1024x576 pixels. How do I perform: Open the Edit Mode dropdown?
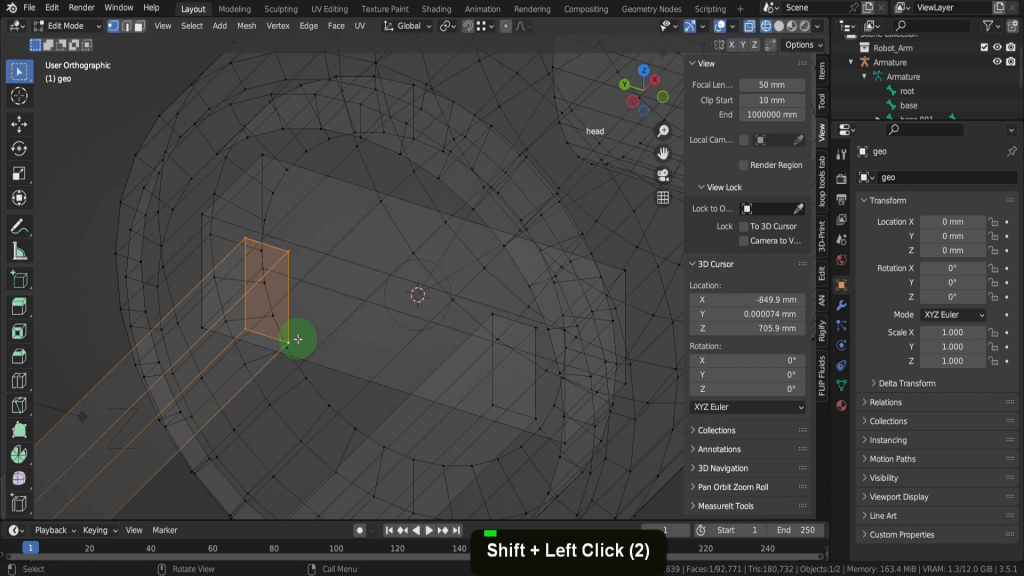tap(68, 26)
